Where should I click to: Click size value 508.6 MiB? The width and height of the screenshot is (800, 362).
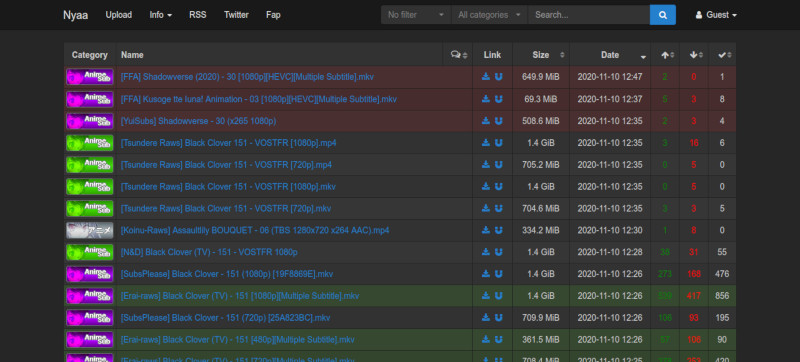click(541, 121)
